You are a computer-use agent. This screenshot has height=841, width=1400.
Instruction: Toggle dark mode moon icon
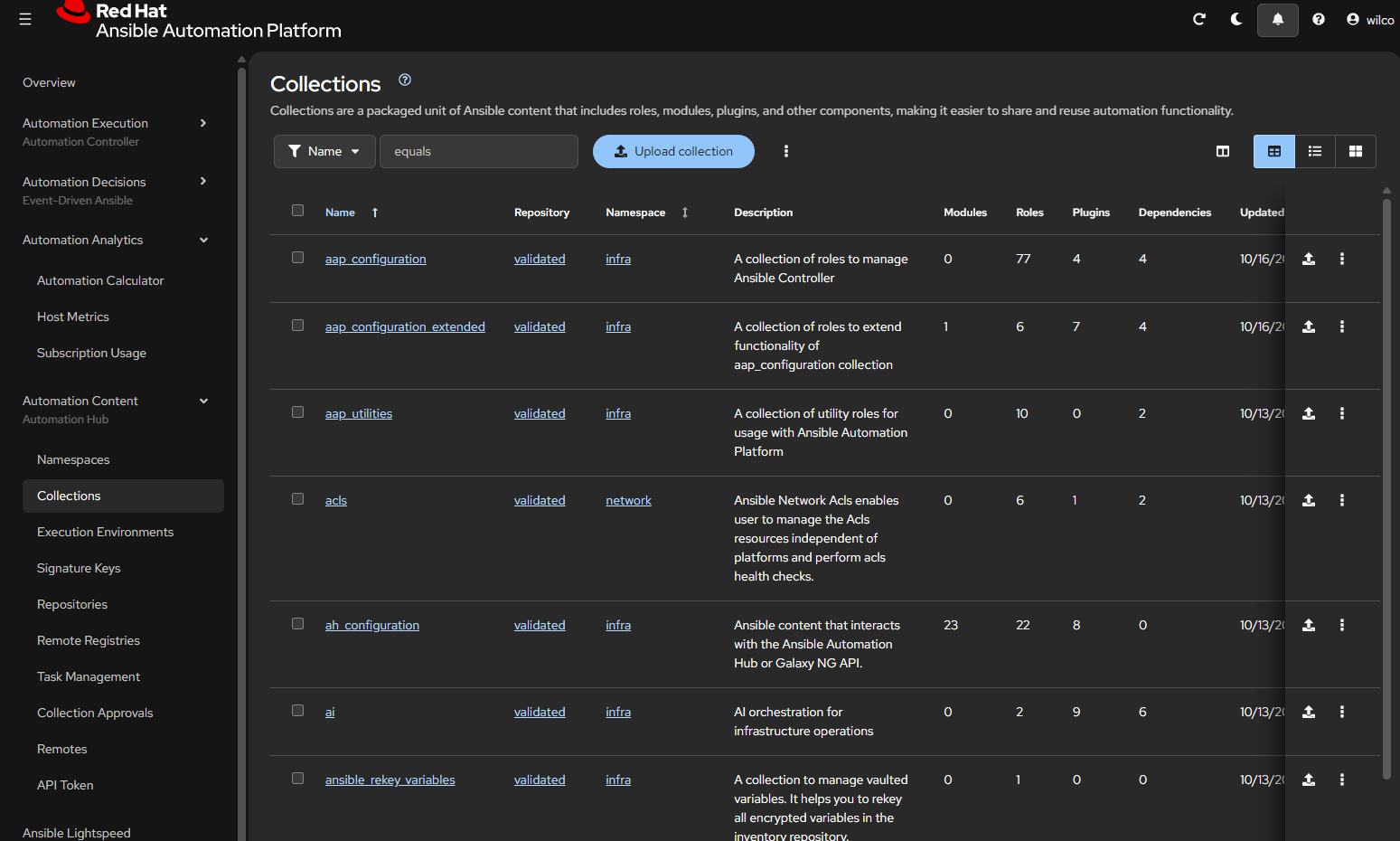[1236, 19]
